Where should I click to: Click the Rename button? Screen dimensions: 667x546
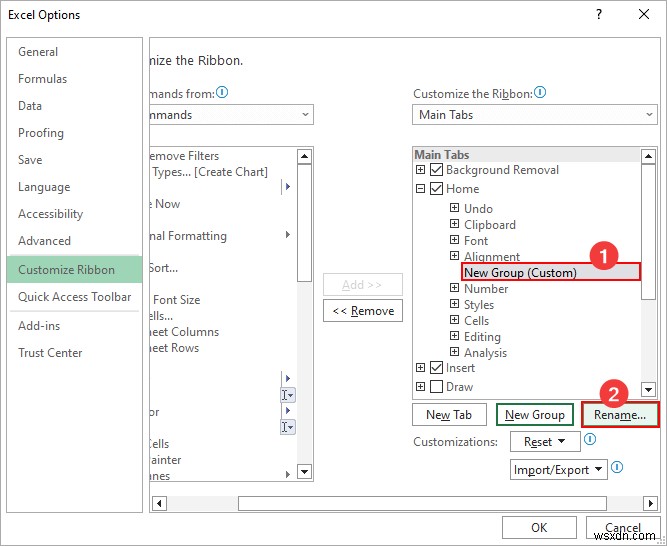tap(620, 415)
